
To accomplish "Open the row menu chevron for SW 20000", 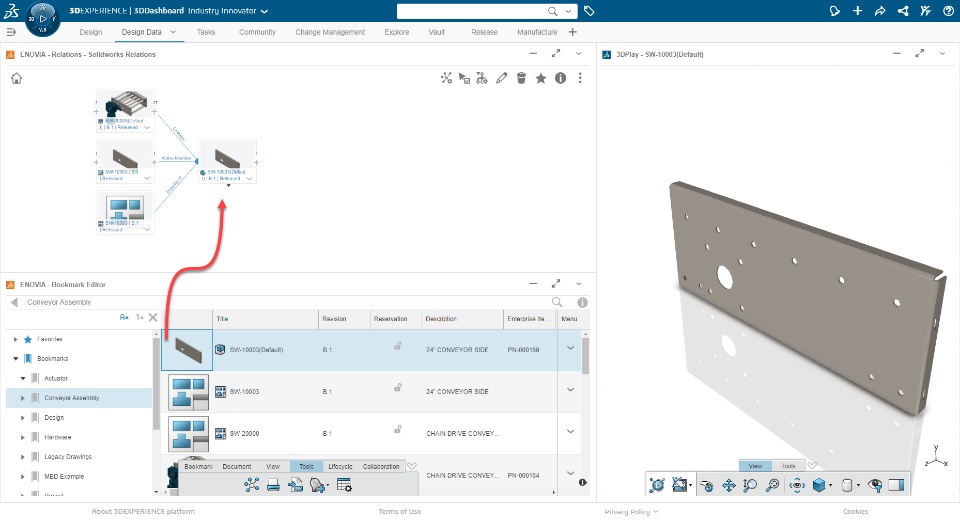I will tap(571, 432).
